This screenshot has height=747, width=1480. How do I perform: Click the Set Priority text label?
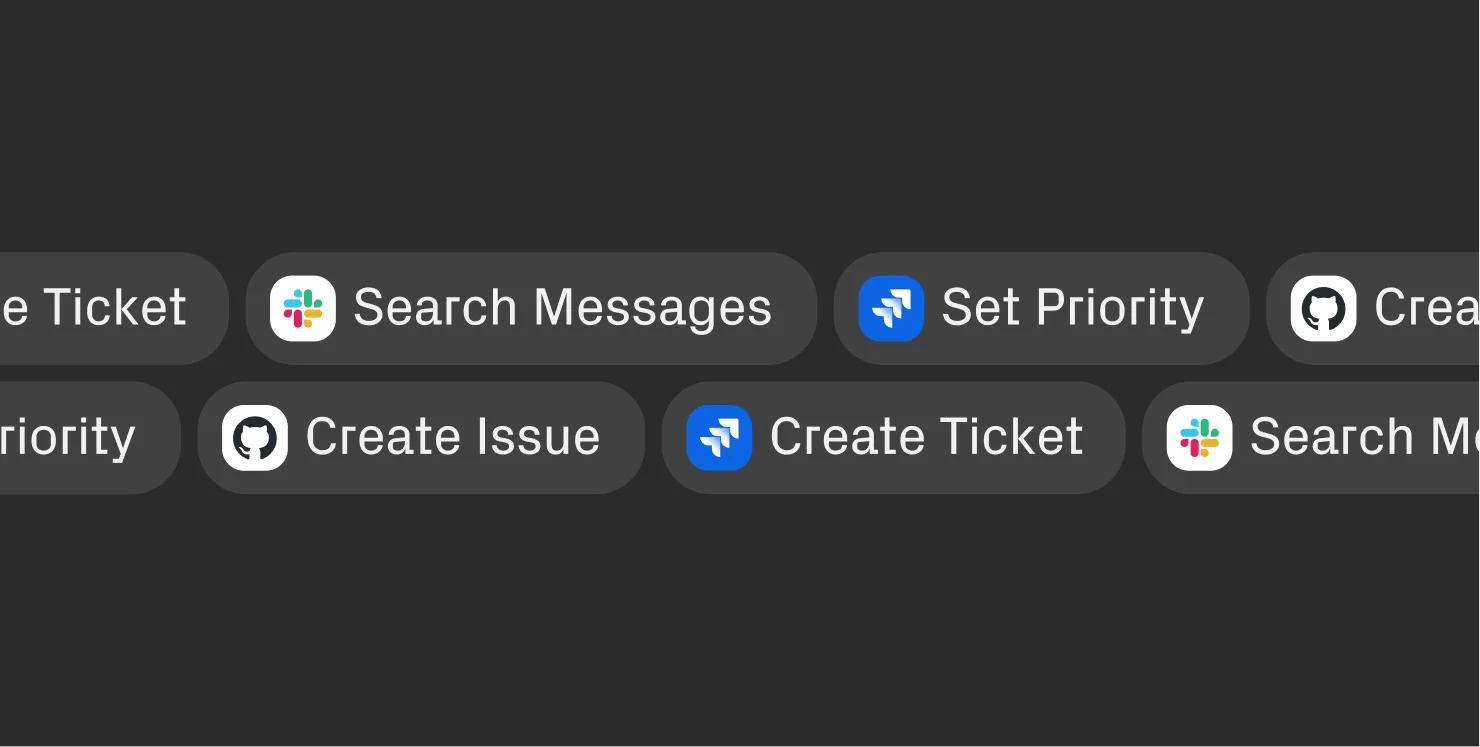tap(1072, 308)
